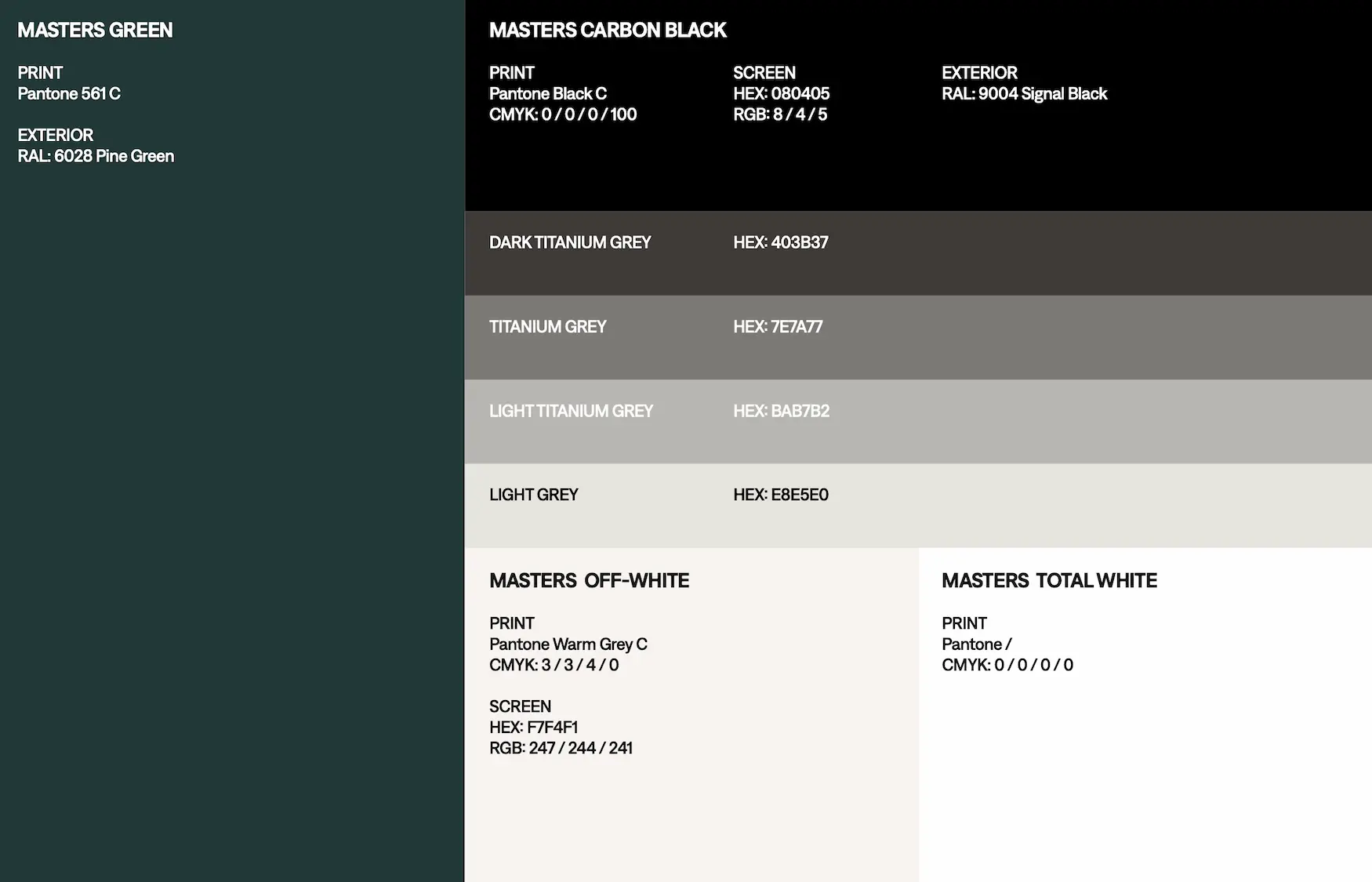
Task: Select the HEX: F7F4F1 screen value
Action: click(533, 728)
